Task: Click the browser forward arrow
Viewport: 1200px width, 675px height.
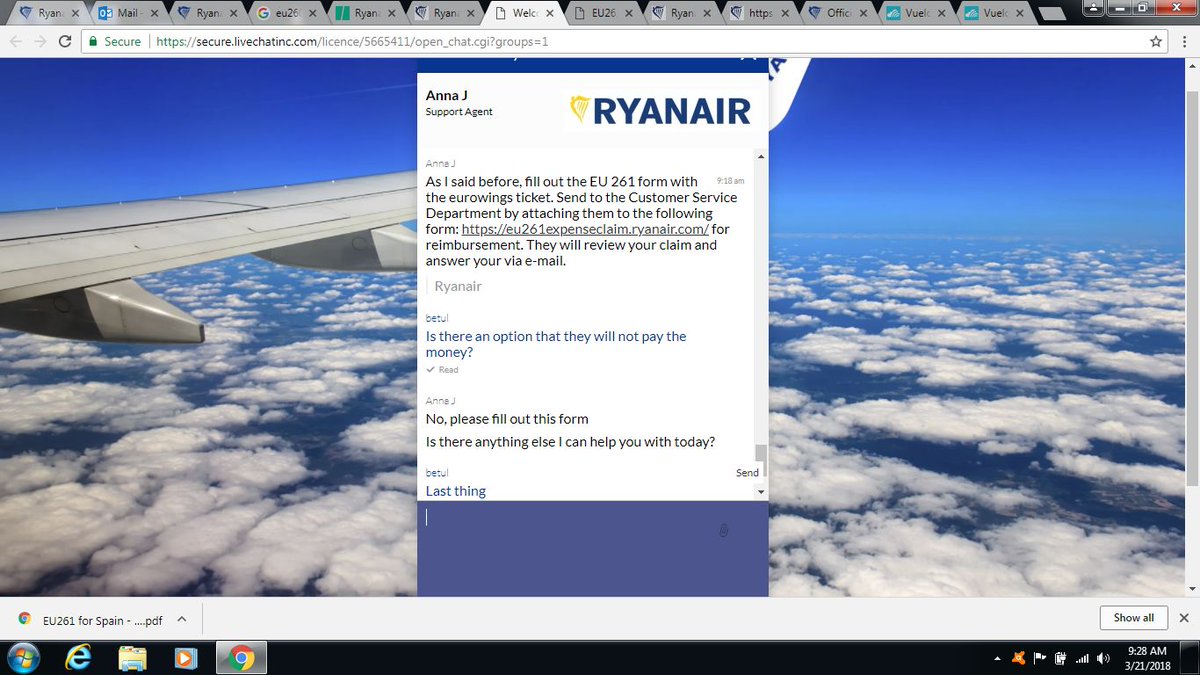Action: [40, 42]
